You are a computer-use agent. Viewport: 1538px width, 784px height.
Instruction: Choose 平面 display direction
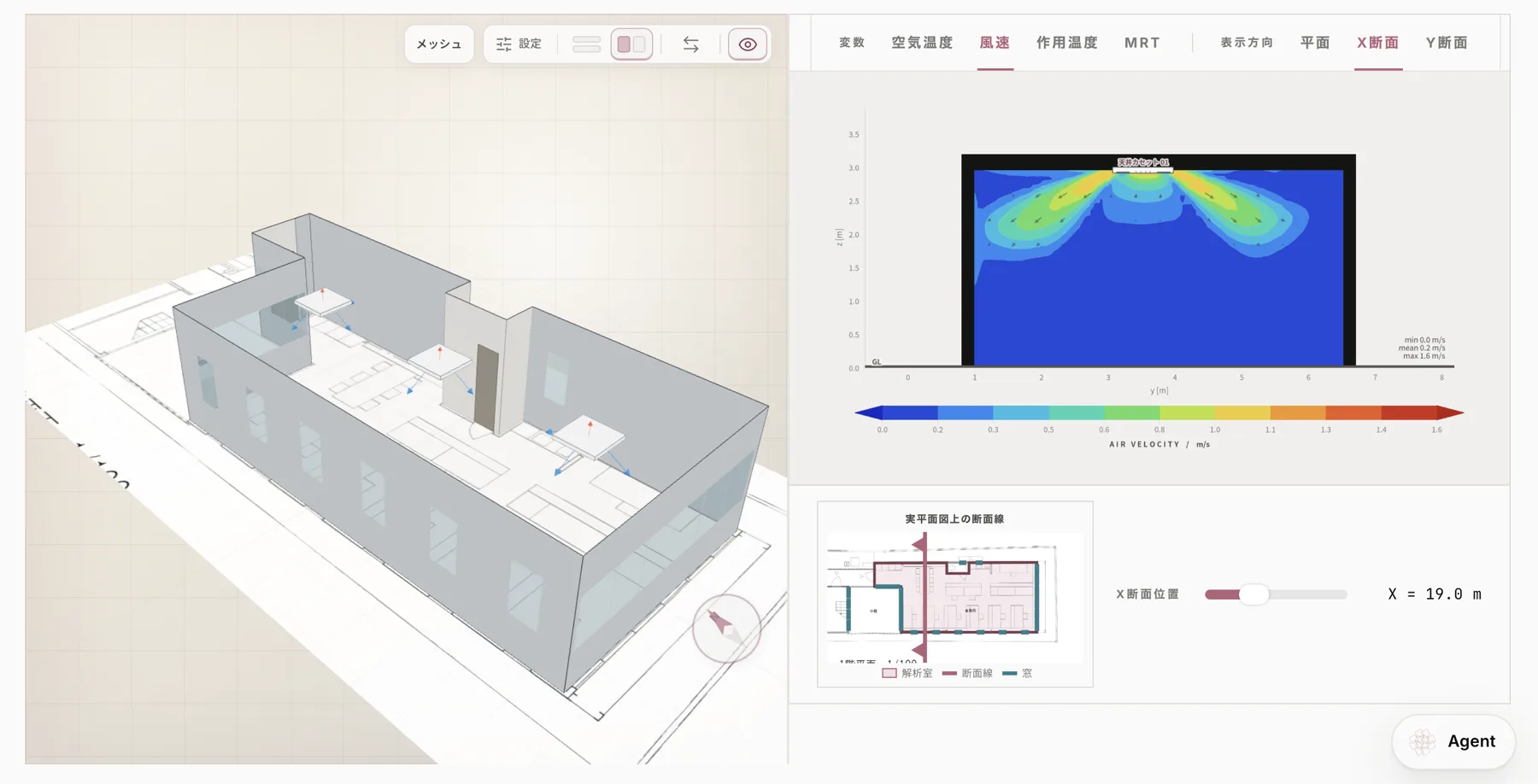[1315, 43]
